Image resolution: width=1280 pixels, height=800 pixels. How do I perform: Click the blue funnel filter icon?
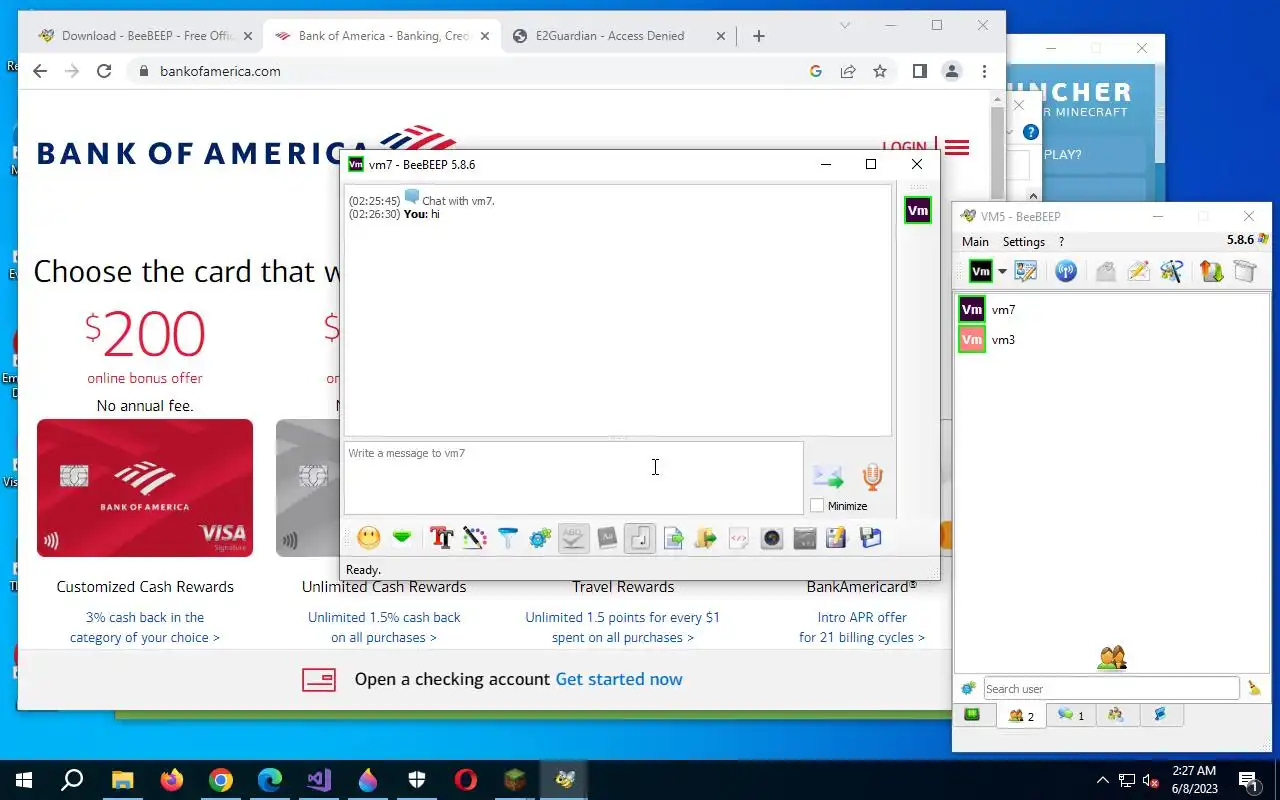tap(507, 538)
